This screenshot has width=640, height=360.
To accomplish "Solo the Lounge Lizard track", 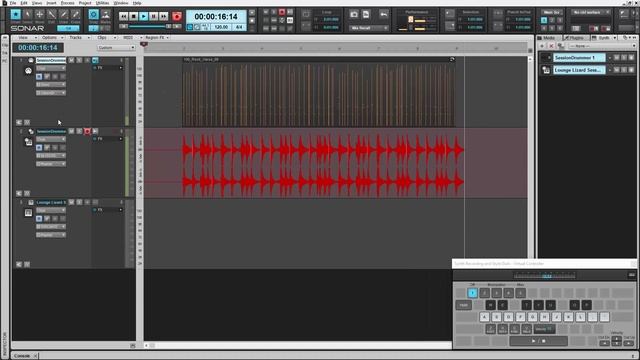I will [x=79, y=202].
